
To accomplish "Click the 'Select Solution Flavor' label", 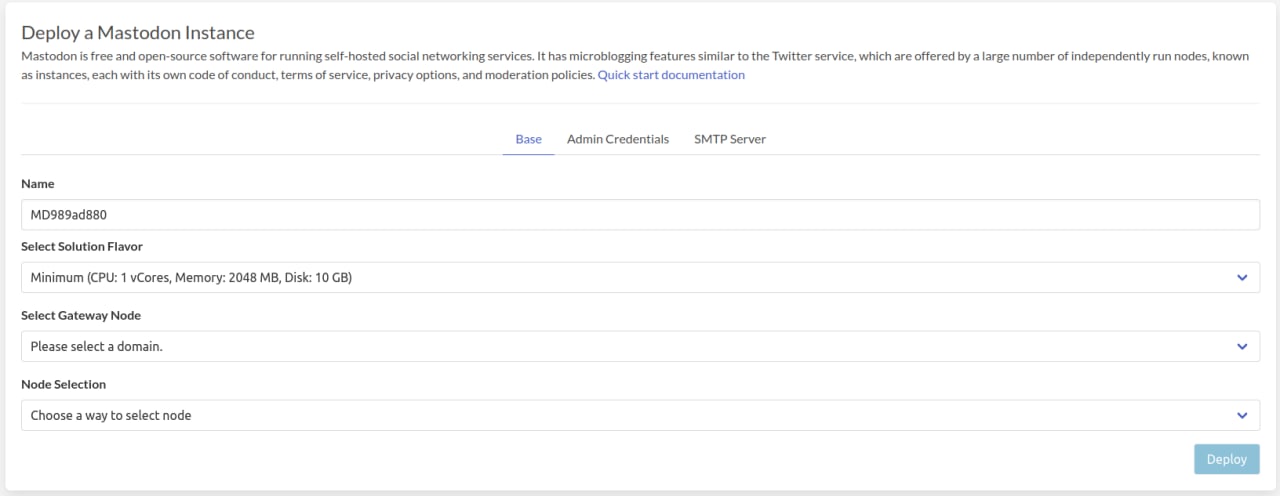I will (x=88, y=246).
